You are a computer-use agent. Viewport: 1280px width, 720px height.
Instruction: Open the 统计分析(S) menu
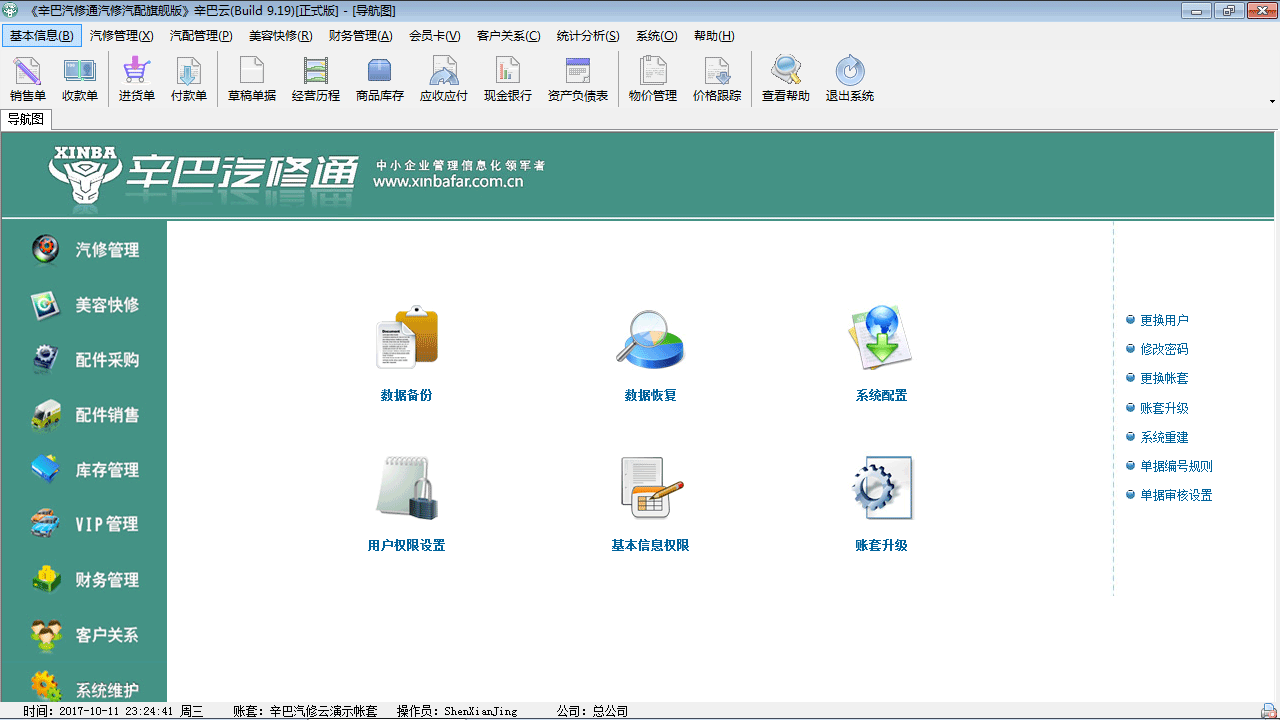coord(588,36)
